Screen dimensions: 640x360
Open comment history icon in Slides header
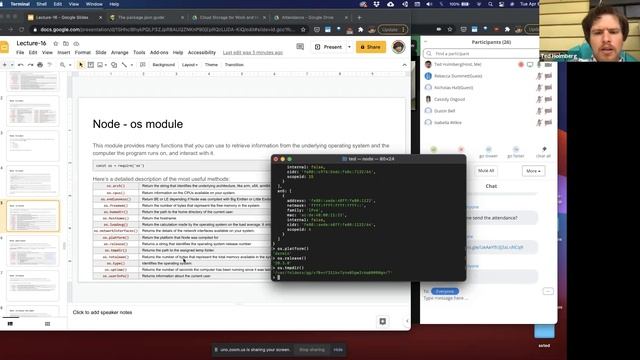click(x=300, y=47)
